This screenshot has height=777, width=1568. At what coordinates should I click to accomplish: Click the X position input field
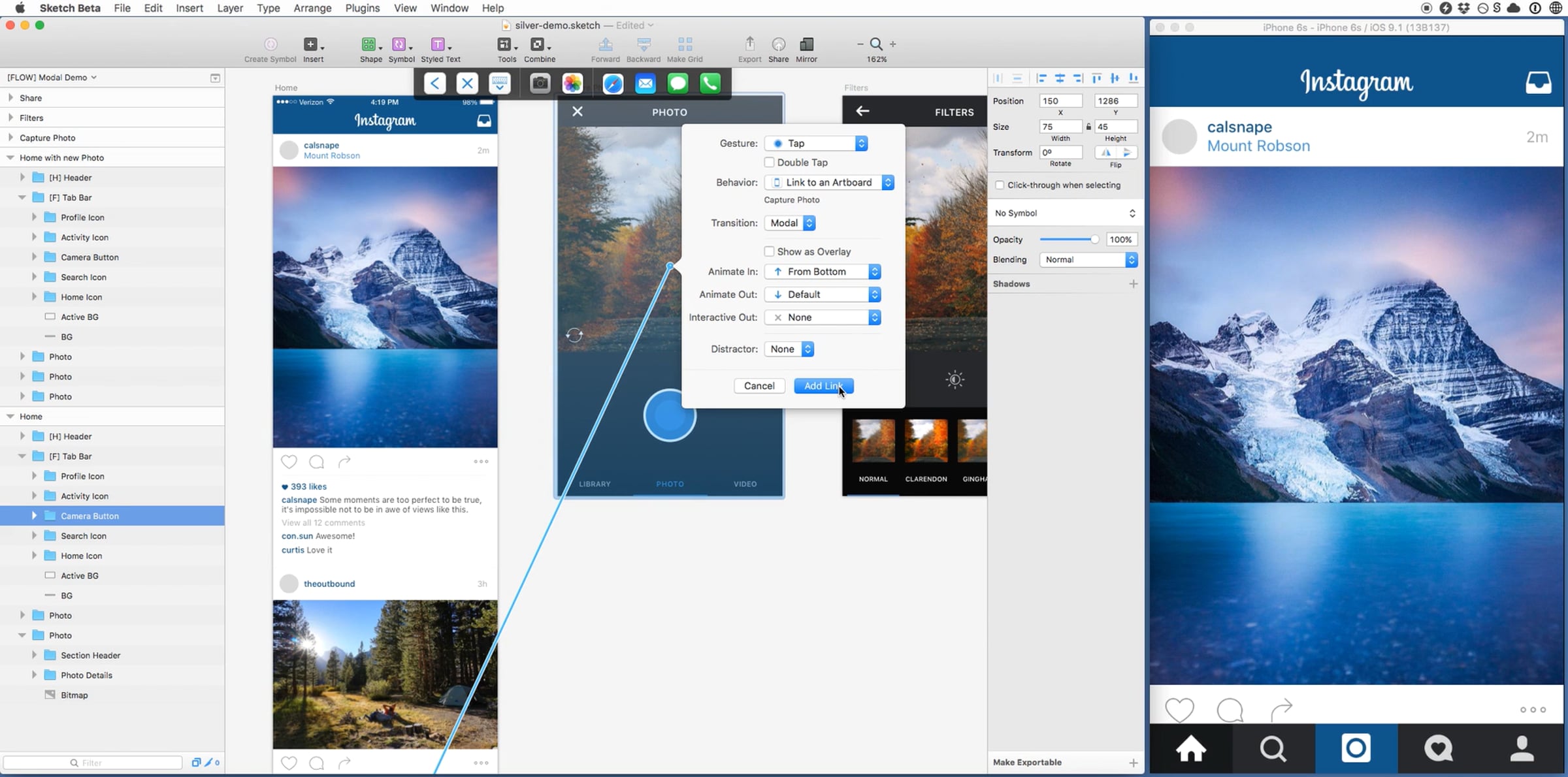pyautogui.click(x=1060, y=101)
